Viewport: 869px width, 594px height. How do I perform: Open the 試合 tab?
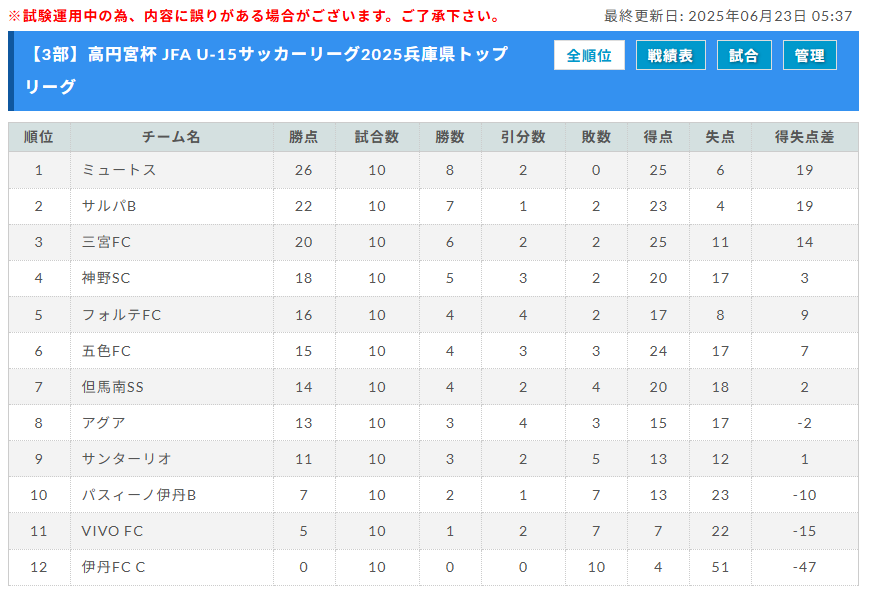click(744, 55)
